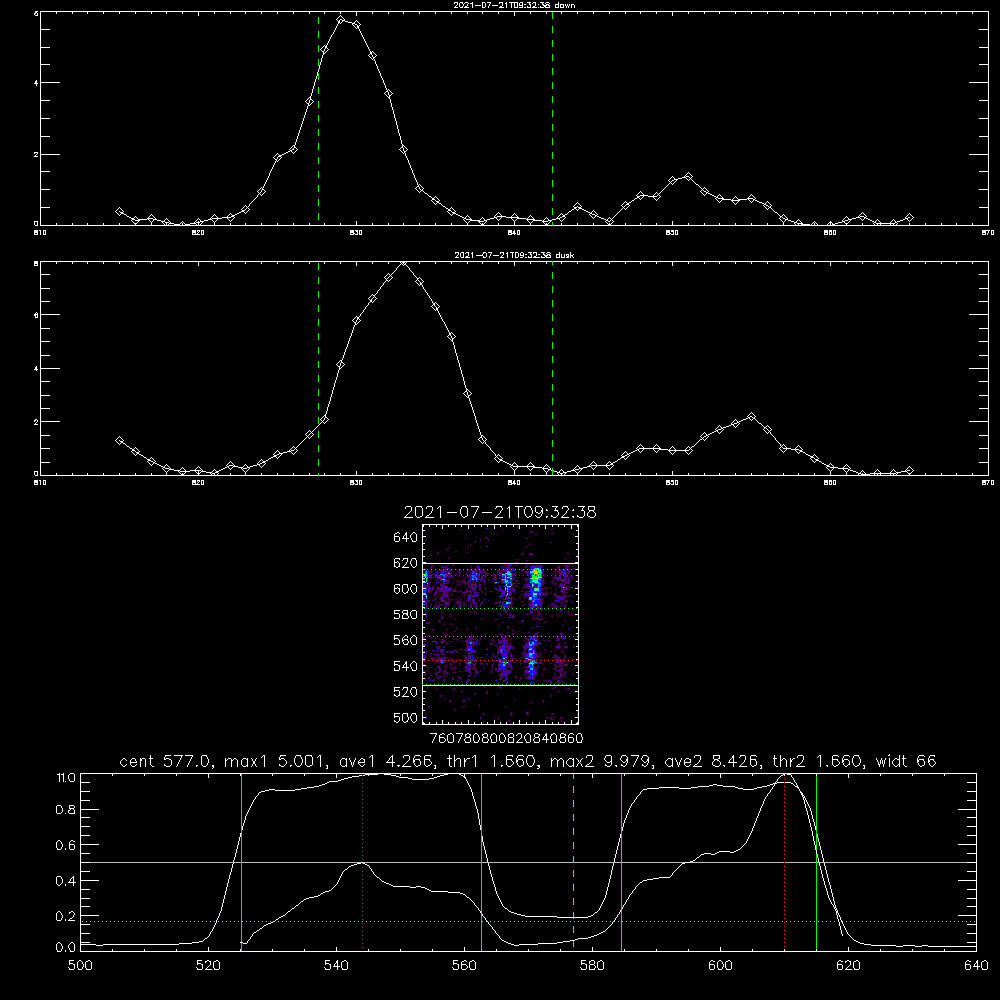Click the bottom plot y-axis label 0.8

pyautogui.click(x=66, y=810)
